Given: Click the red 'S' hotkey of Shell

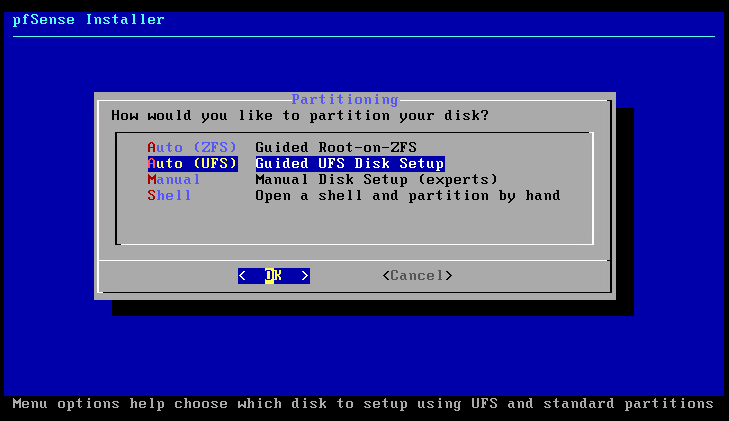Looking at the screenshot, I should pos(152,195).
